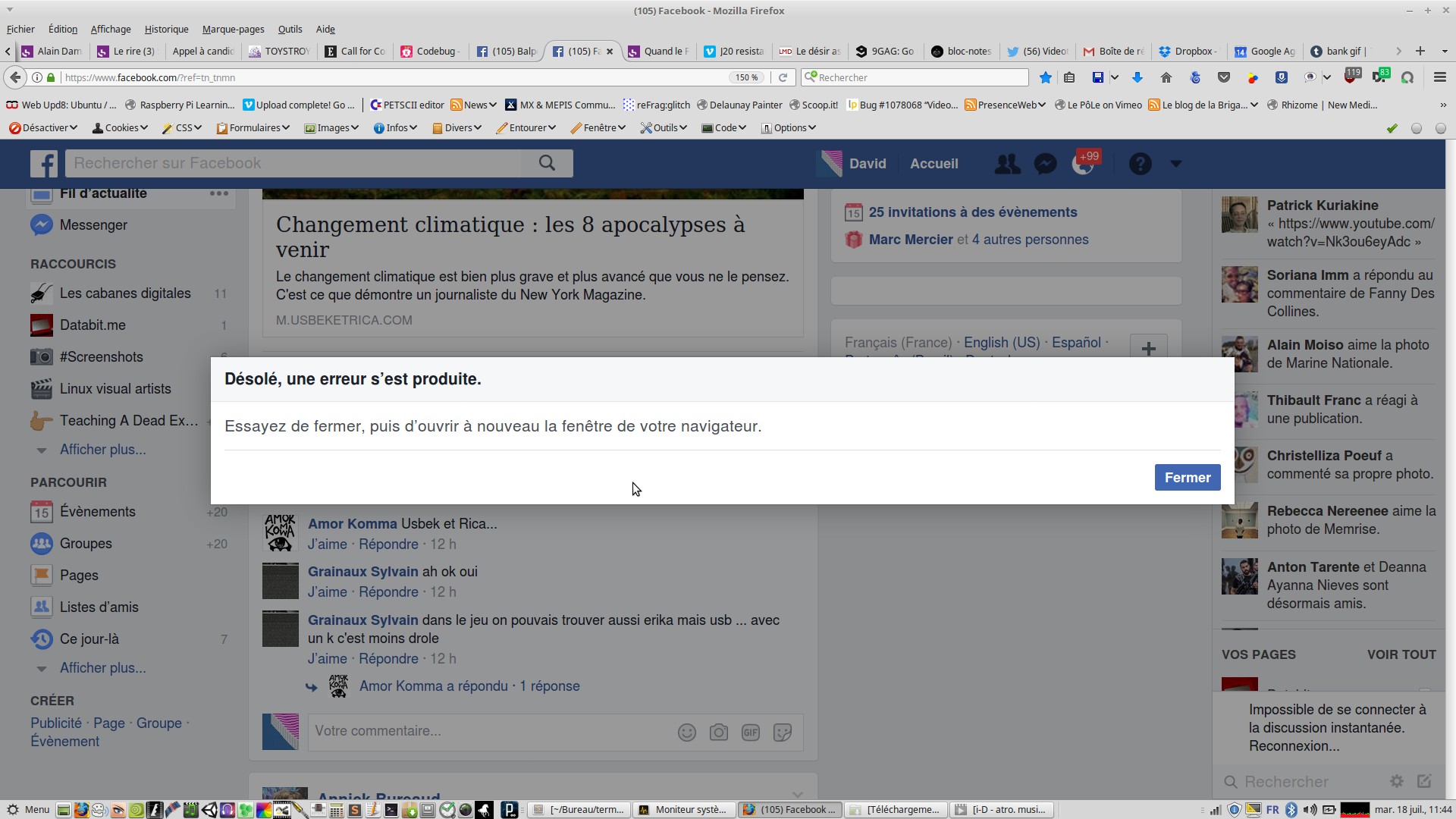The image size is (1456, 819).
Task: Click the Firefox bookmark star icon
Action: pos(1046,77)
